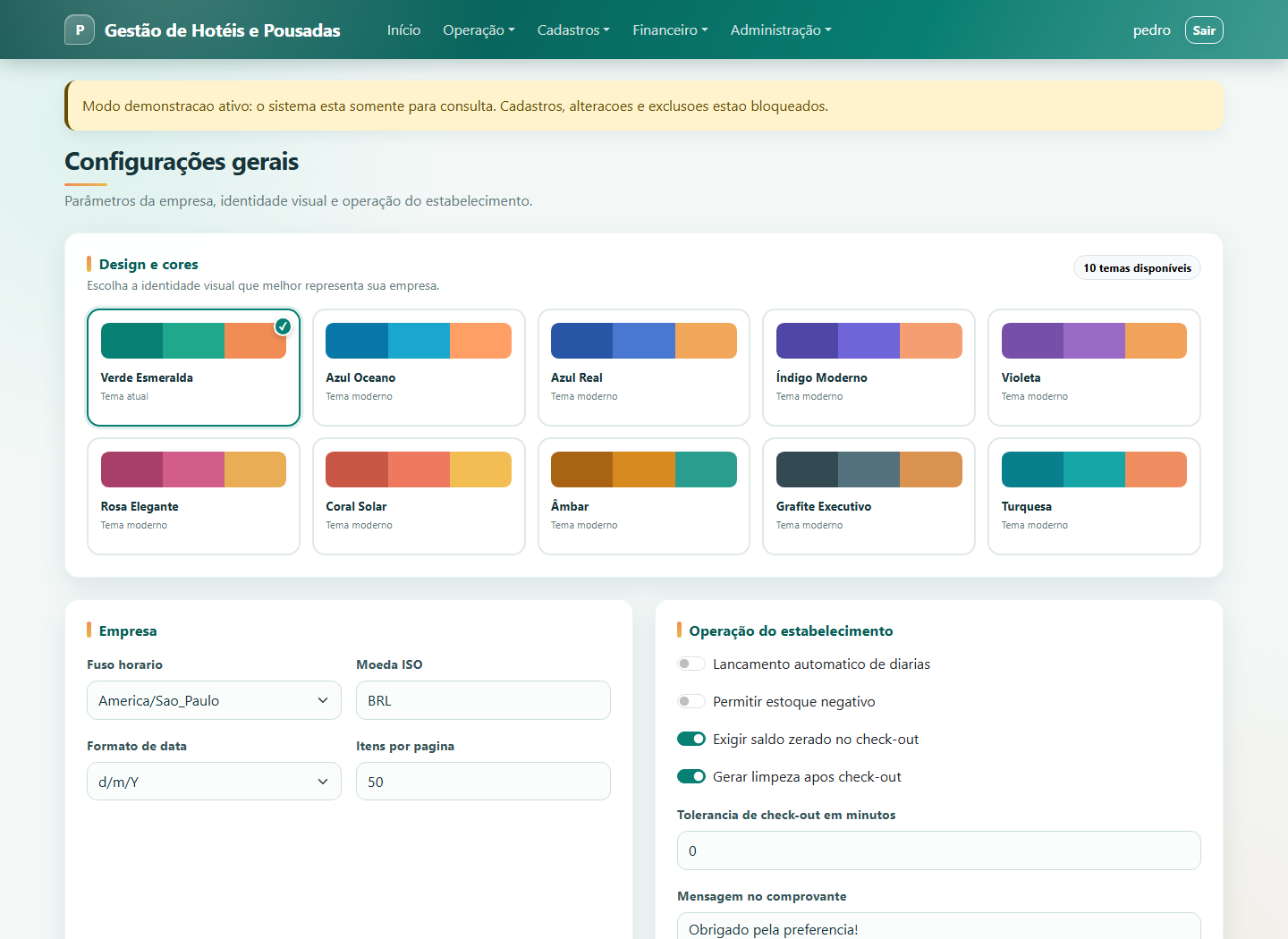Click the Modo demonstracao ativo notice text
1288x939 pixels.
pos(455,106)
